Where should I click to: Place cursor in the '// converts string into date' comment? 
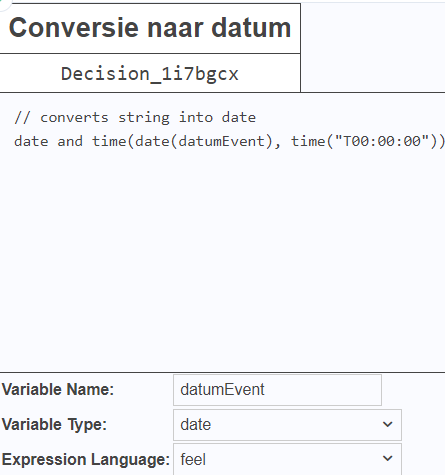coord(135,118)
